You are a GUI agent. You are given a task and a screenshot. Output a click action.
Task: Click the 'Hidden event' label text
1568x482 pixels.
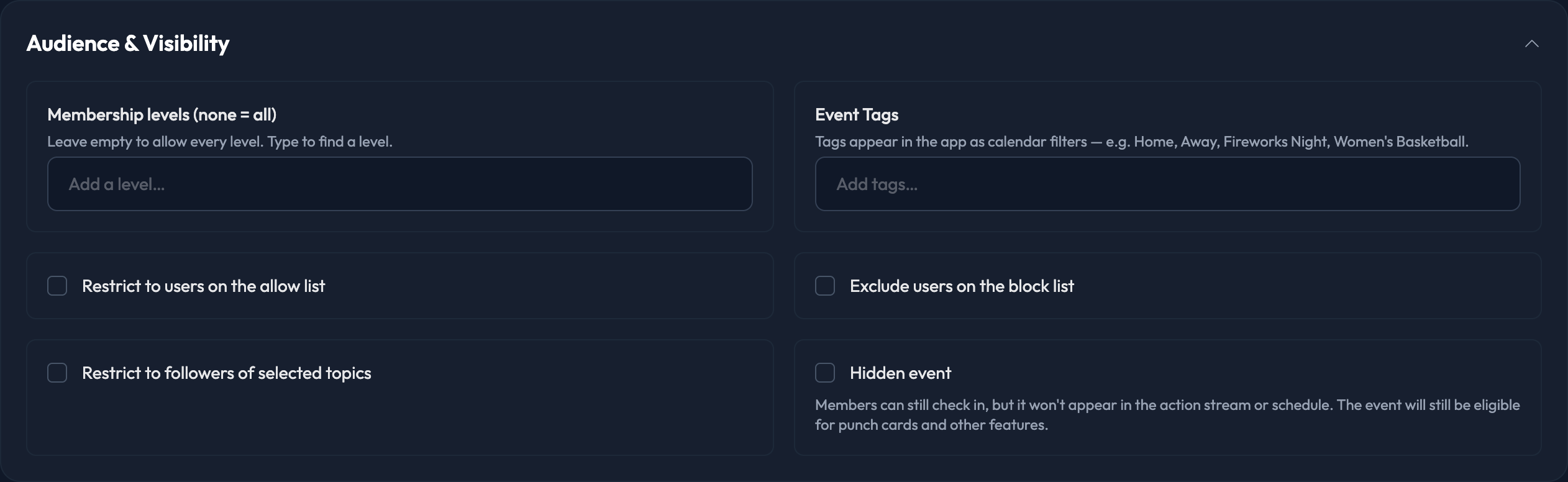[x=900, y=373]
